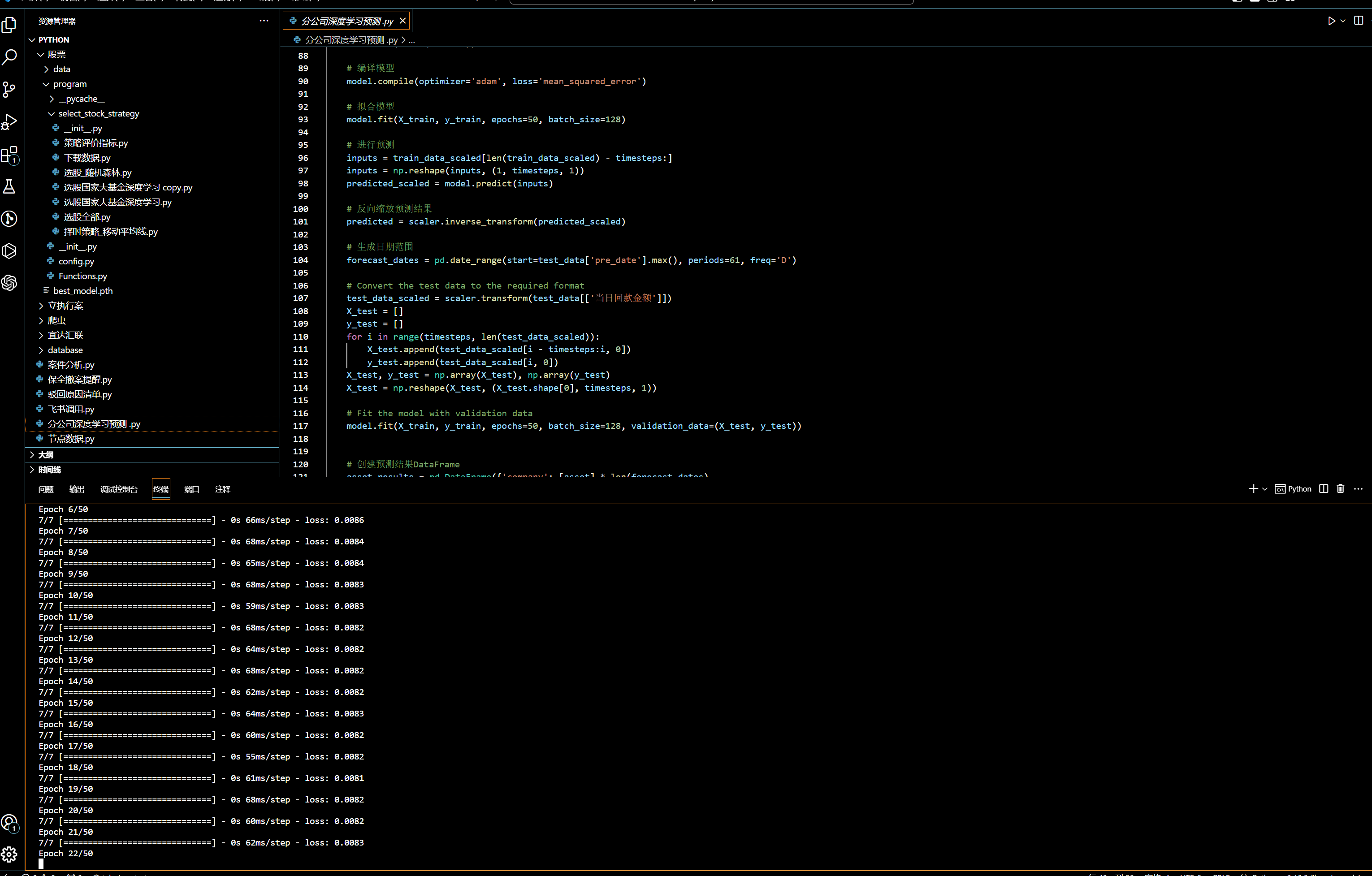Viewport: 1372px width, 876px height.
Task: Close the 分公司深度学习预测.py tab
Action: [x=403, y=21]
